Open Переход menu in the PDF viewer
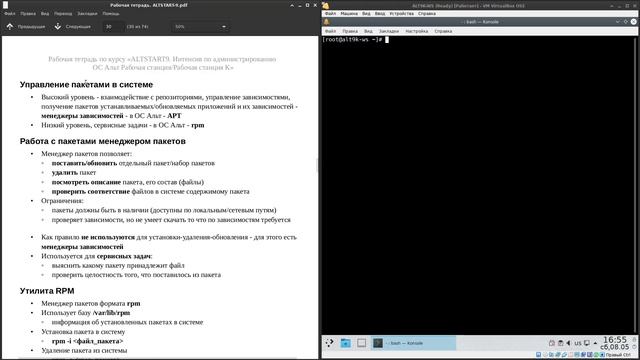The height and width of the screenshot is (360, 640). [x=63, y=13]
